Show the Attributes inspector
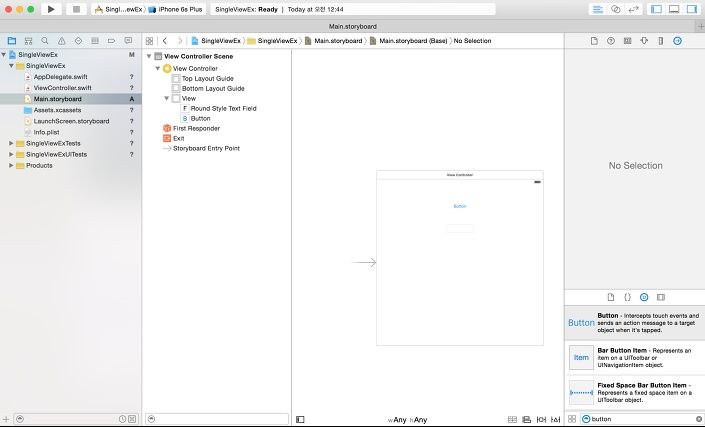The image size is (705, 427). [644, 41]
